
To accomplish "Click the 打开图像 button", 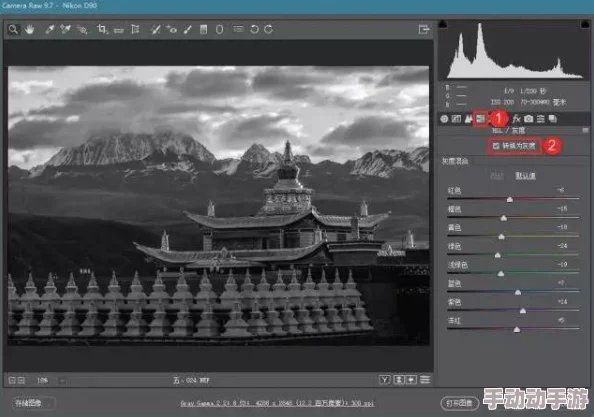I will pos(460,403).
